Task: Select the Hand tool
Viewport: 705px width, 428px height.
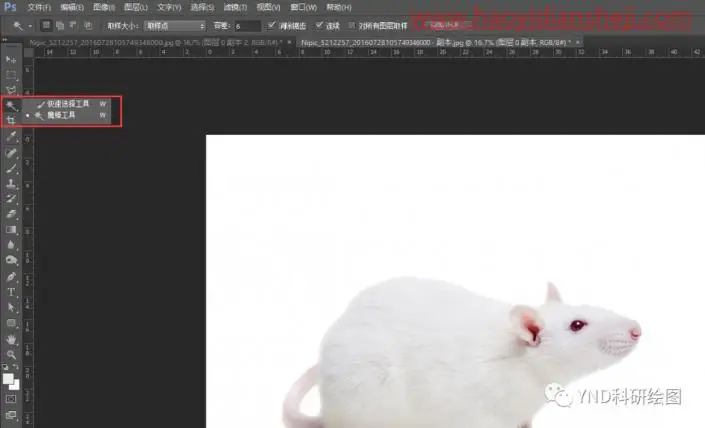Action: coord(11,339)
